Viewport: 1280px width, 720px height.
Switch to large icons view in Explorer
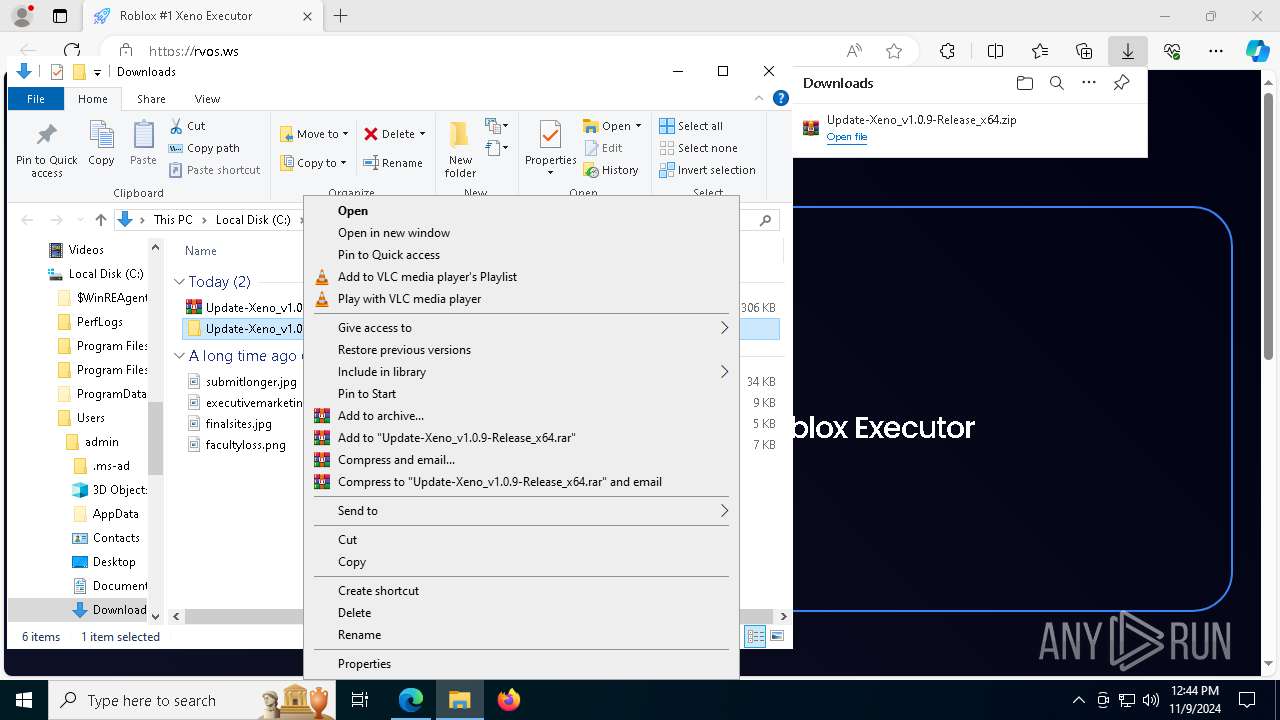pos(777,636)
